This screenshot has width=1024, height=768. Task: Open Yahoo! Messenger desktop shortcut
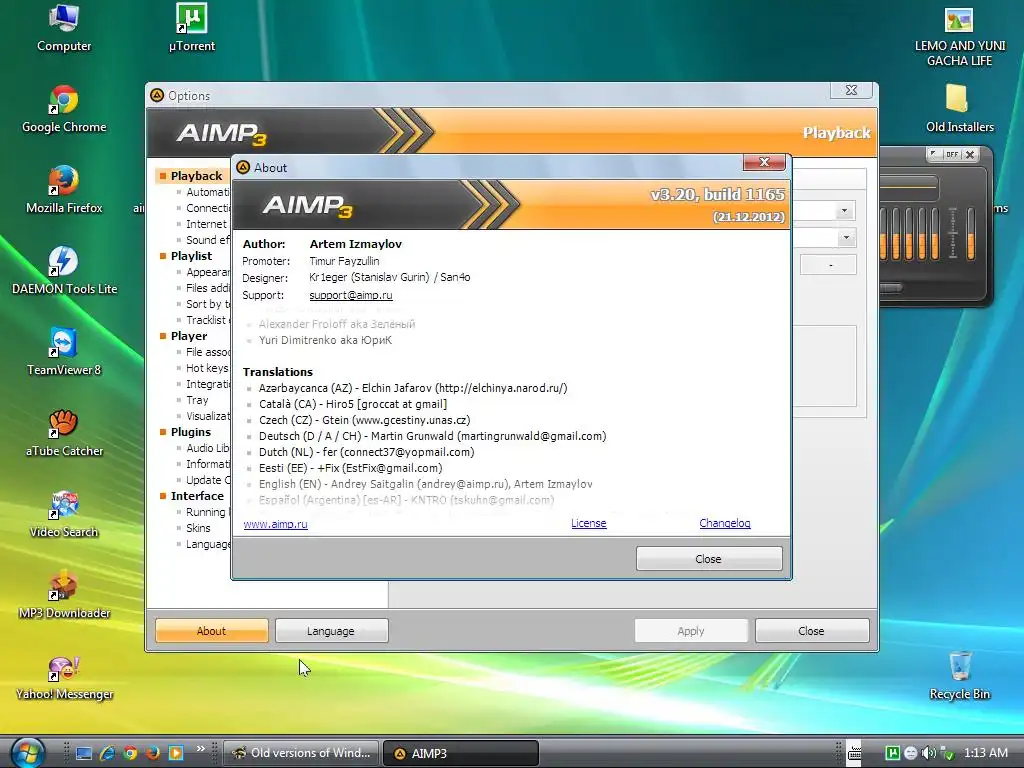coord(63,677)
